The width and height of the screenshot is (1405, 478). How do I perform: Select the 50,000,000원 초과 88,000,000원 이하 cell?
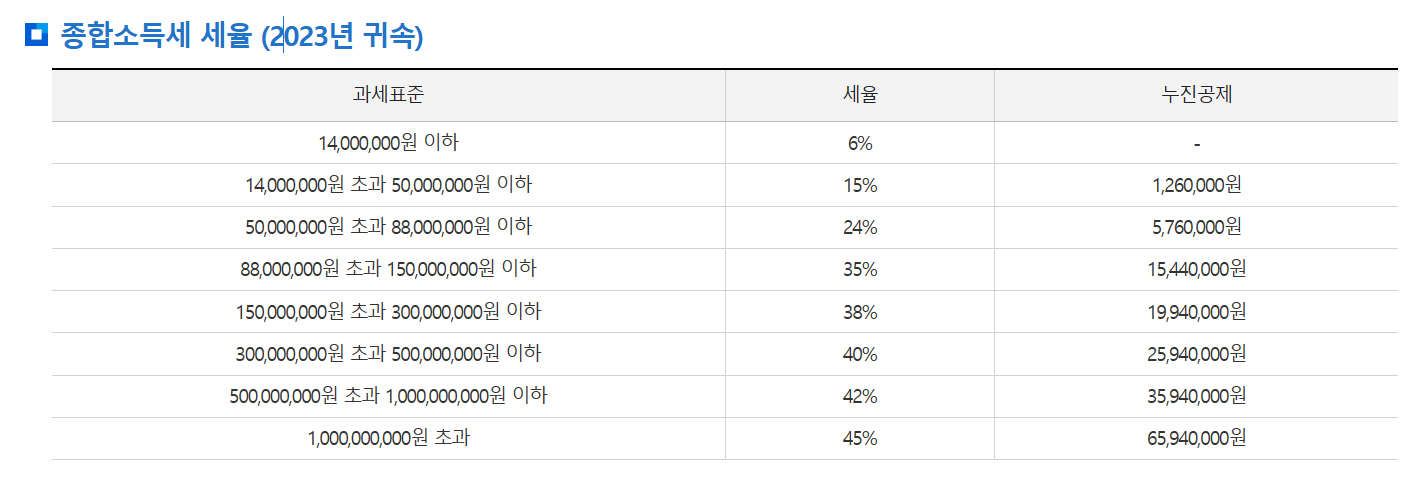[x=388, y=227]
